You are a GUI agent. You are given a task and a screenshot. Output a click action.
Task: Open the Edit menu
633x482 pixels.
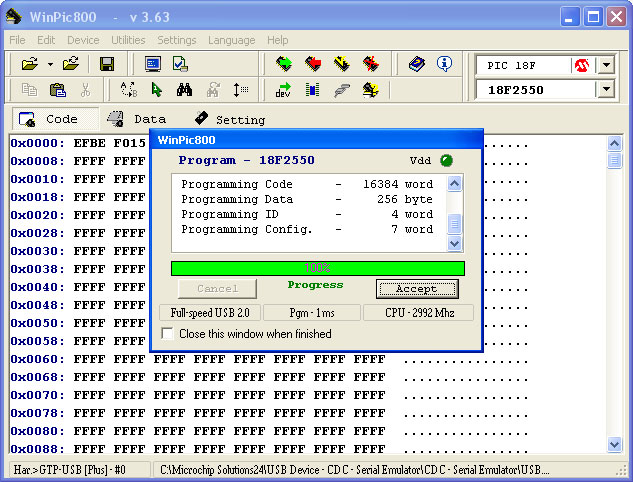(x=46, y=40)
